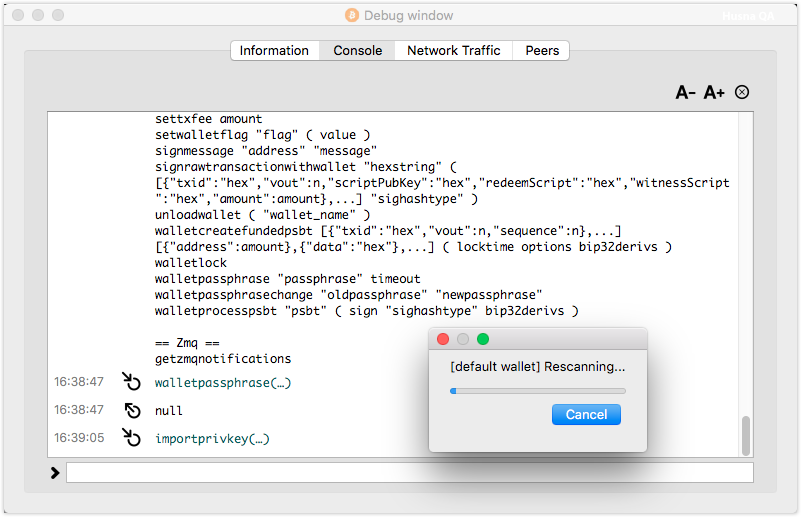Image resolution: width=802 pixels, height=518 pixels.
Task: Click the walletprocesspsbt help line
Action: [x=367, y=311]
